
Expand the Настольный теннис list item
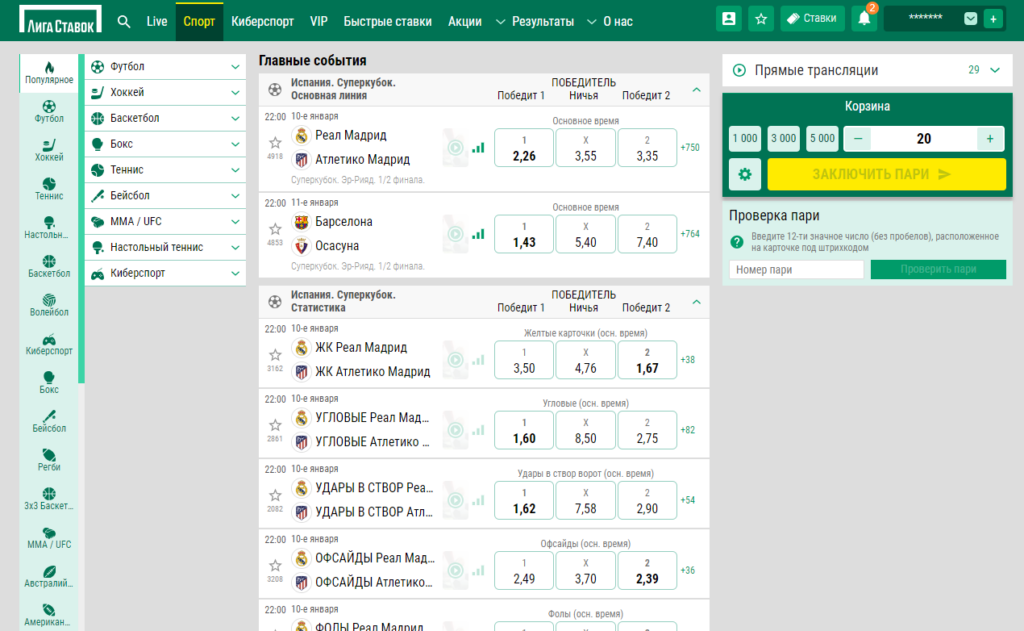tap(165, 247)
